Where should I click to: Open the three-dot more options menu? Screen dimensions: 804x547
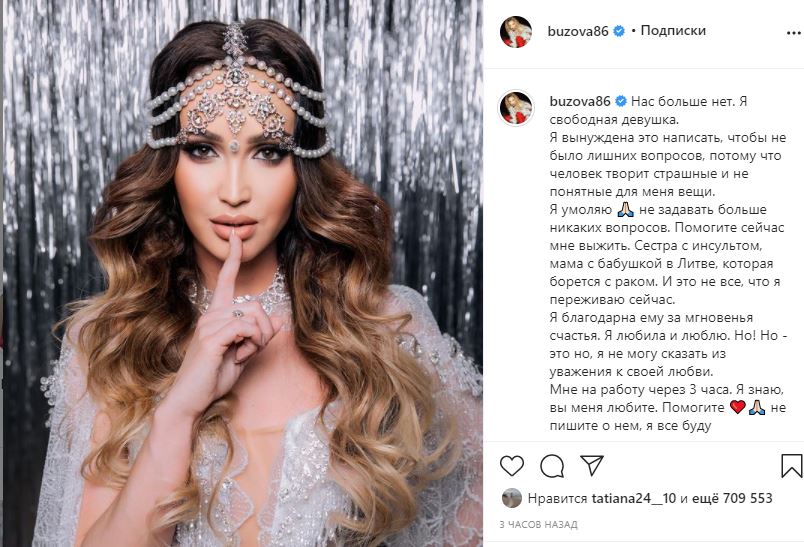[793, 32]
